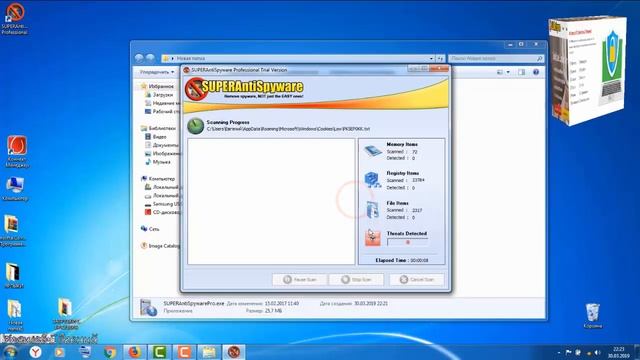Click the Registry Items cube icon
This screenshot has width=640, height=360.
pyautogui.click(x=372, y=180)
